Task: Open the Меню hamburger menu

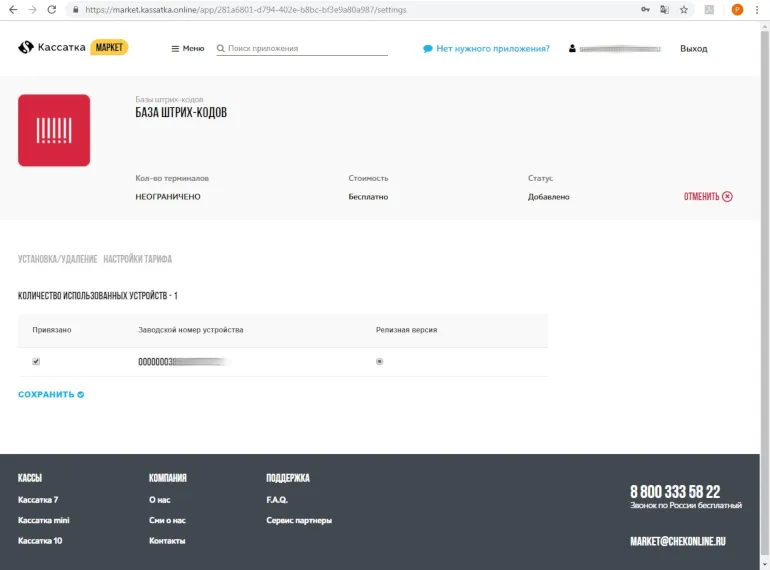Action: [x=188, y=48]
